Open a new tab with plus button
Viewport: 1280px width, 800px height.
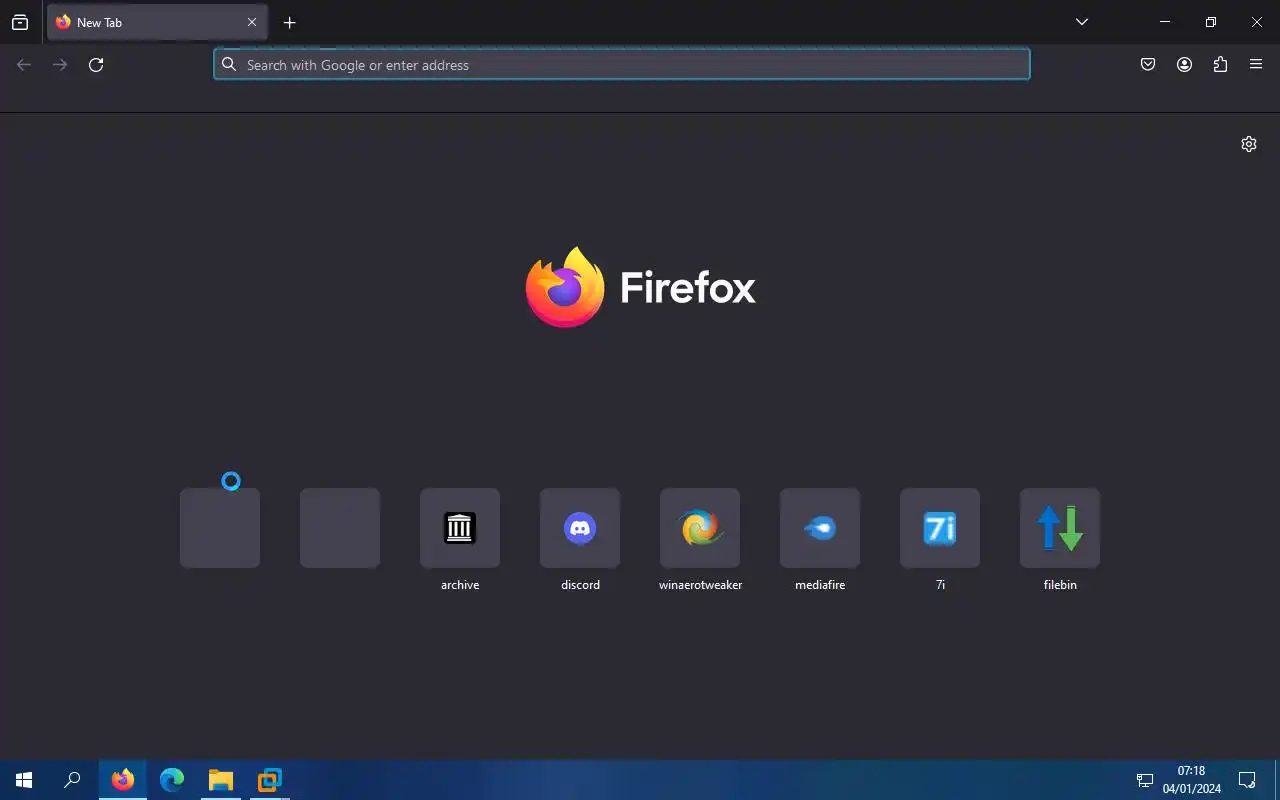pyautogui.click(x=289, y=22)
